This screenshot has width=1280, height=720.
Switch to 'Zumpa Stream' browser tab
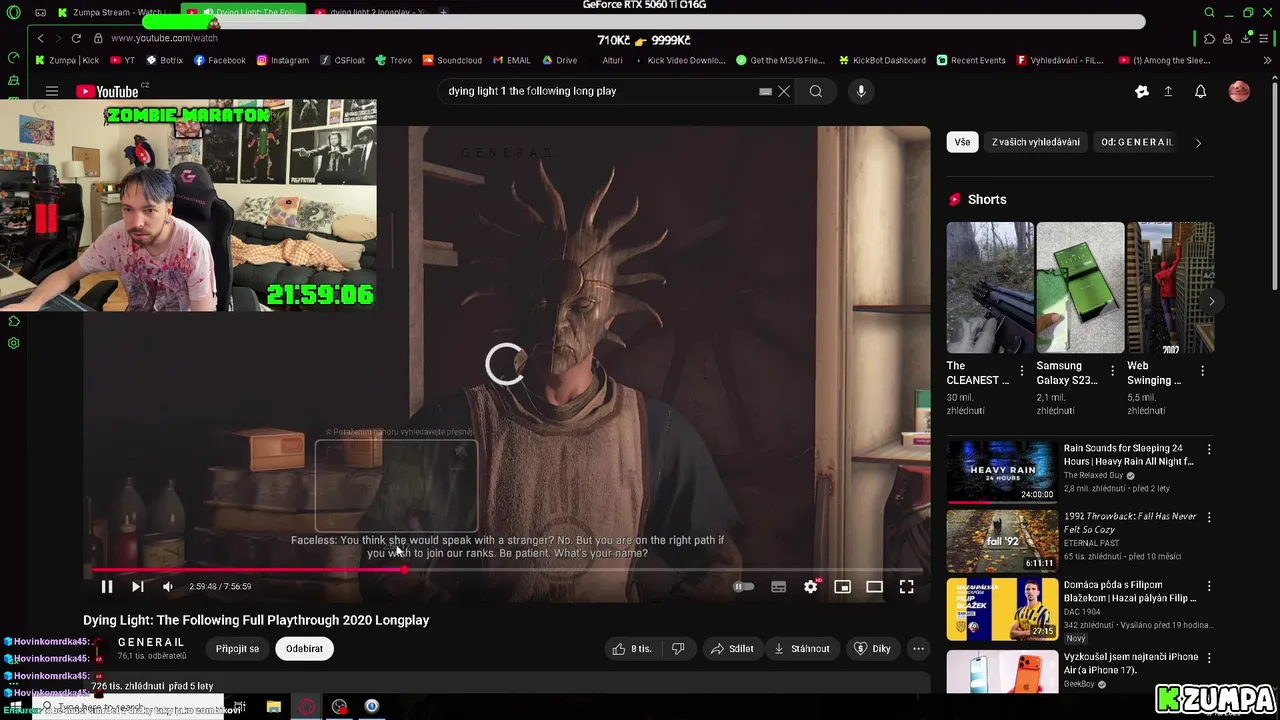click(115, 12)
